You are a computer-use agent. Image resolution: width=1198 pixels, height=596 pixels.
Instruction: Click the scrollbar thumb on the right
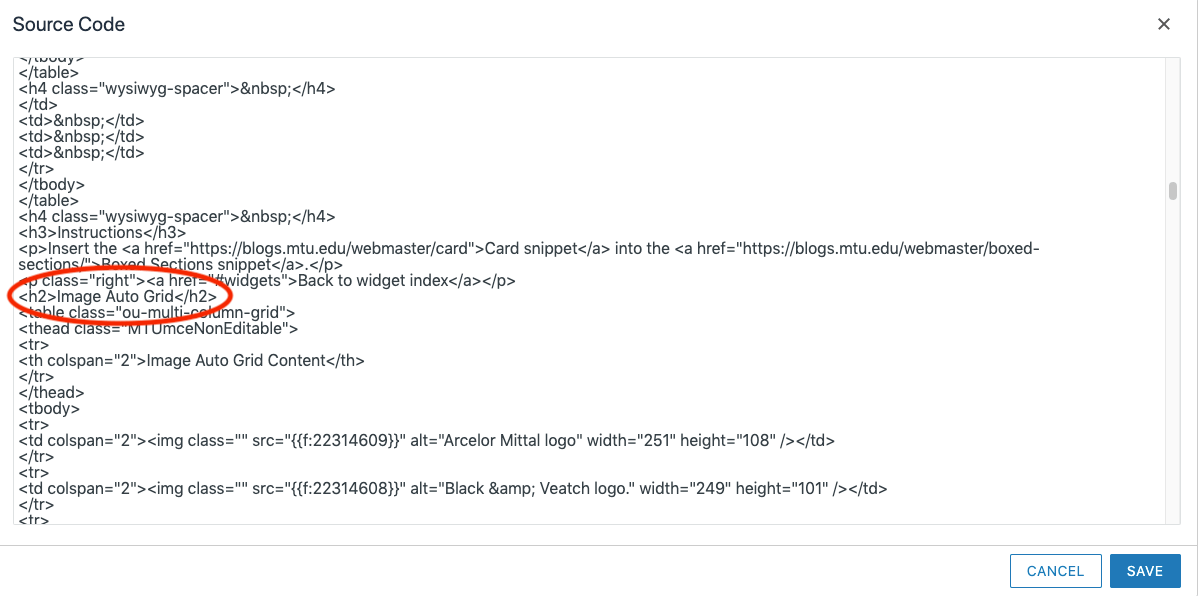coord(1171,188)
